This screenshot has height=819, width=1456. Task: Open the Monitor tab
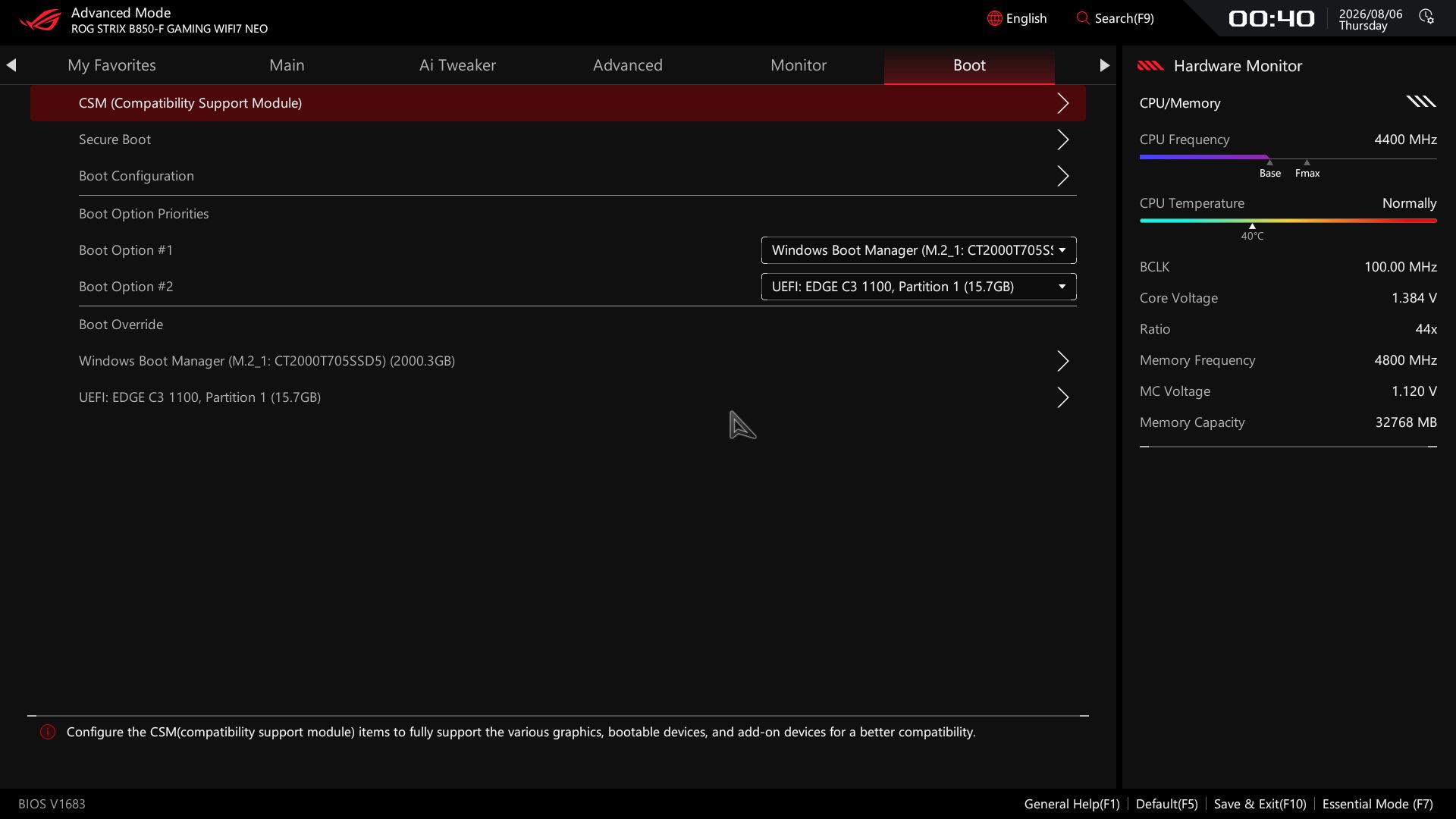(x=799, y=65)
